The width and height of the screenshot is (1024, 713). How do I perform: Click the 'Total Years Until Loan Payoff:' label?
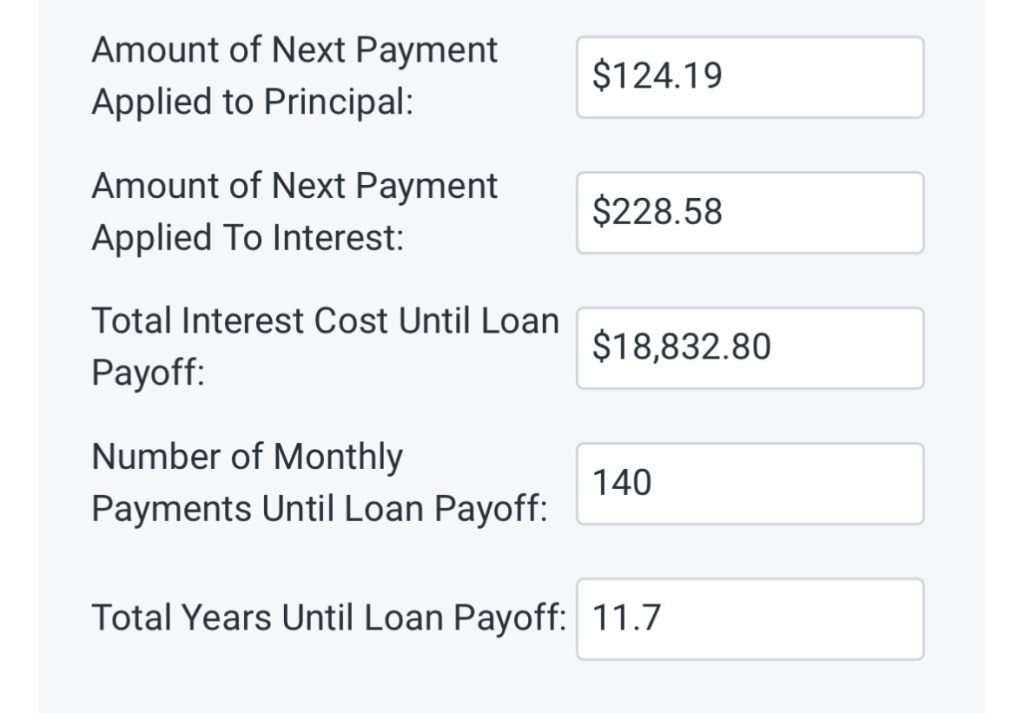tap(329, 618)
